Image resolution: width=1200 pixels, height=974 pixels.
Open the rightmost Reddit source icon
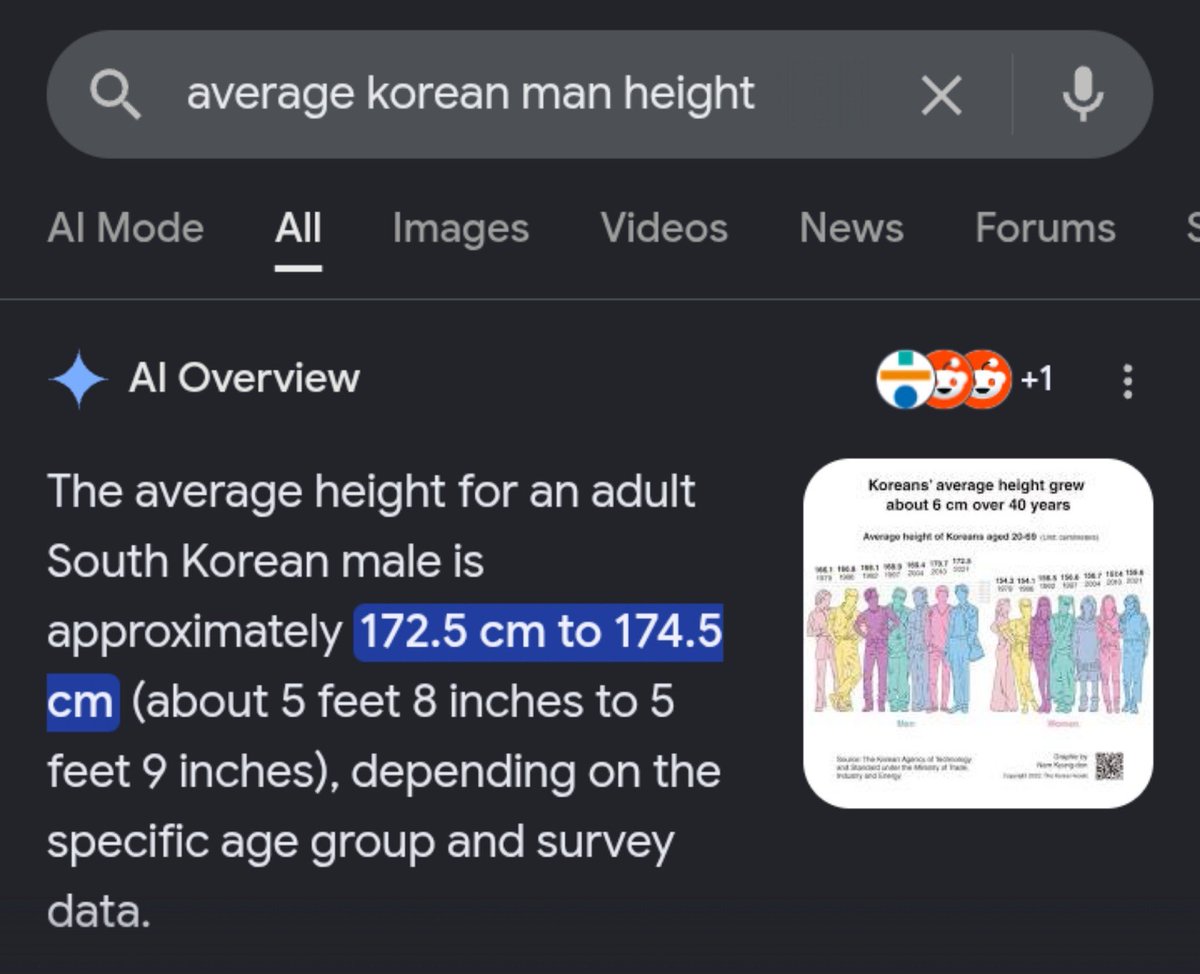click(x=986, y=380)
